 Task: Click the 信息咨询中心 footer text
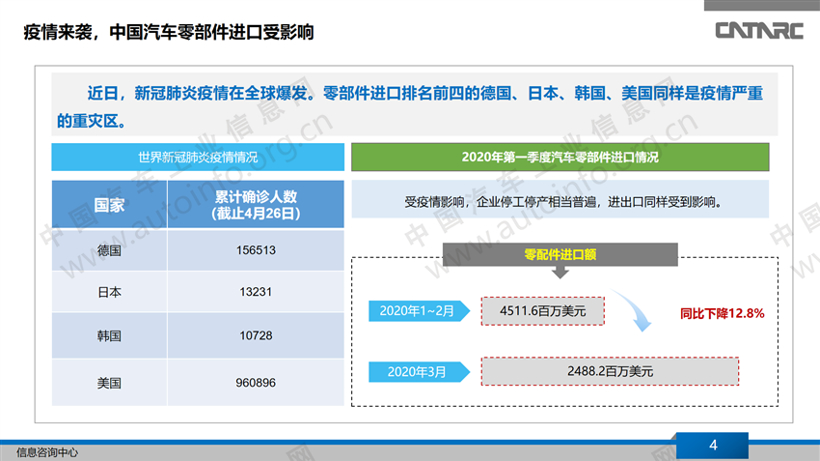coord(42,453)
